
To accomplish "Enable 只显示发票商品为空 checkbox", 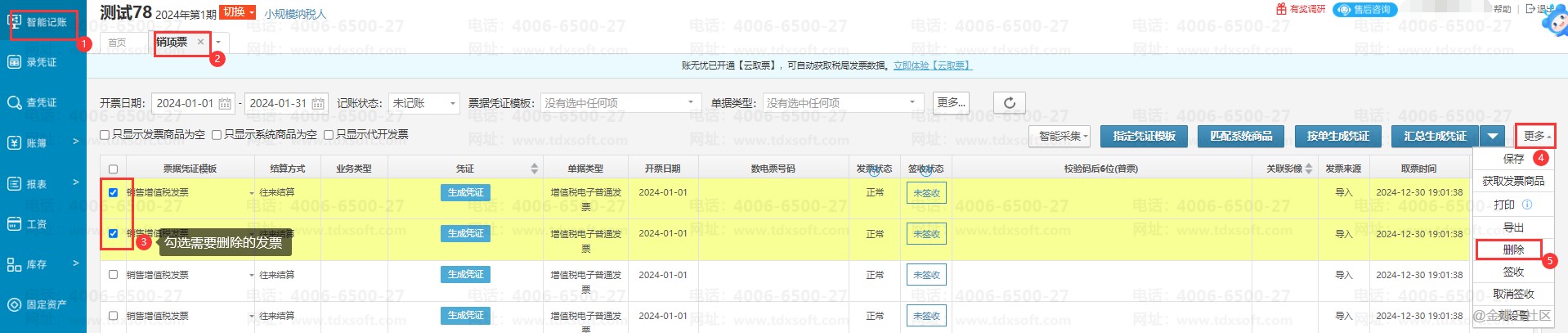I will pos(105,135).
